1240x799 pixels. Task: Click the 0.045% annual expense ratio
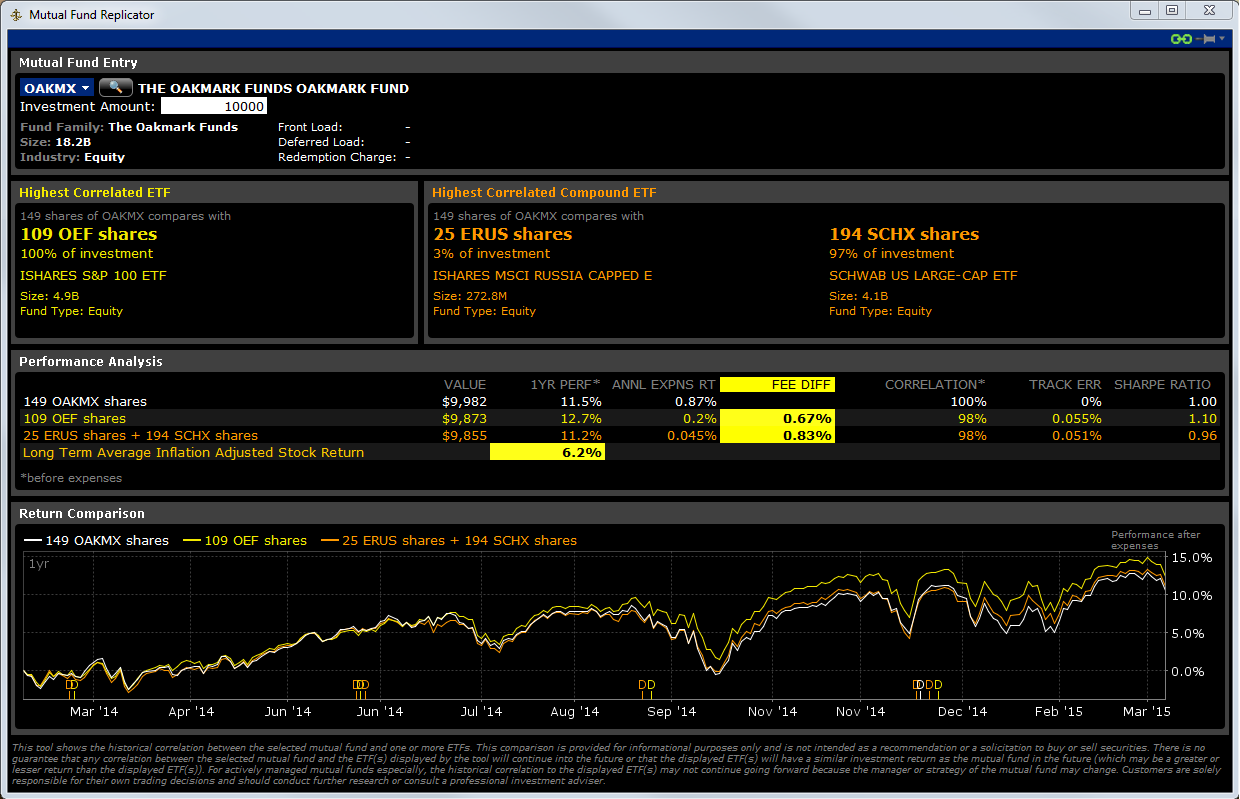coord(691,435)
